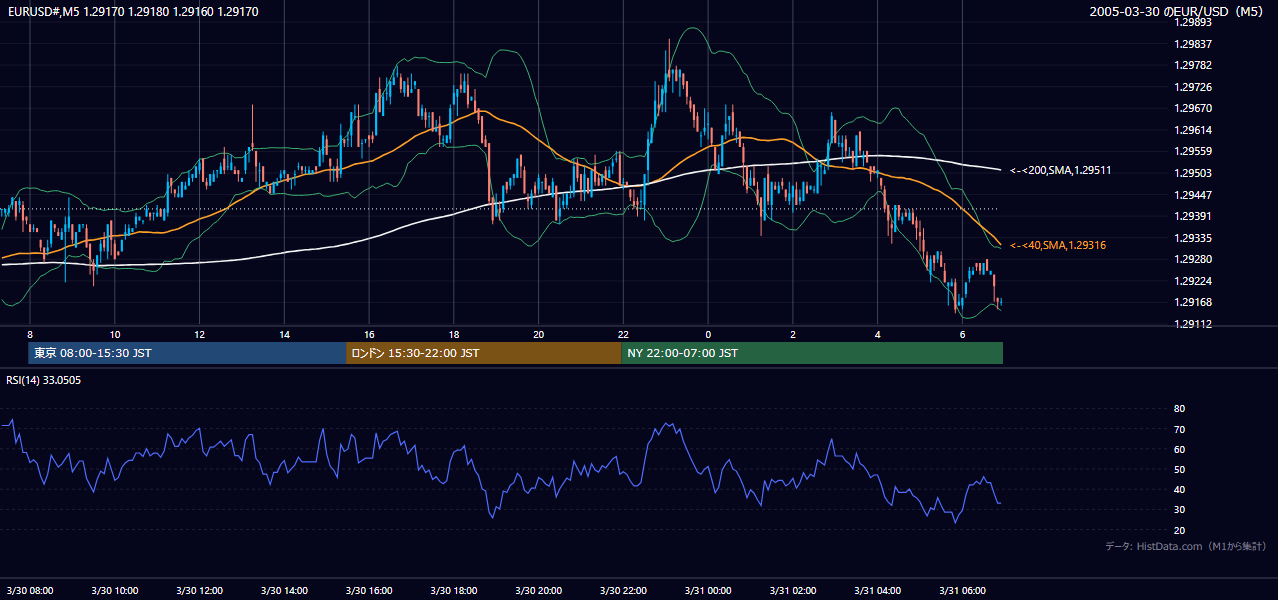1278x600 pixels.
Task: Click price axis label 1.29335
Action: [1194, 238]
